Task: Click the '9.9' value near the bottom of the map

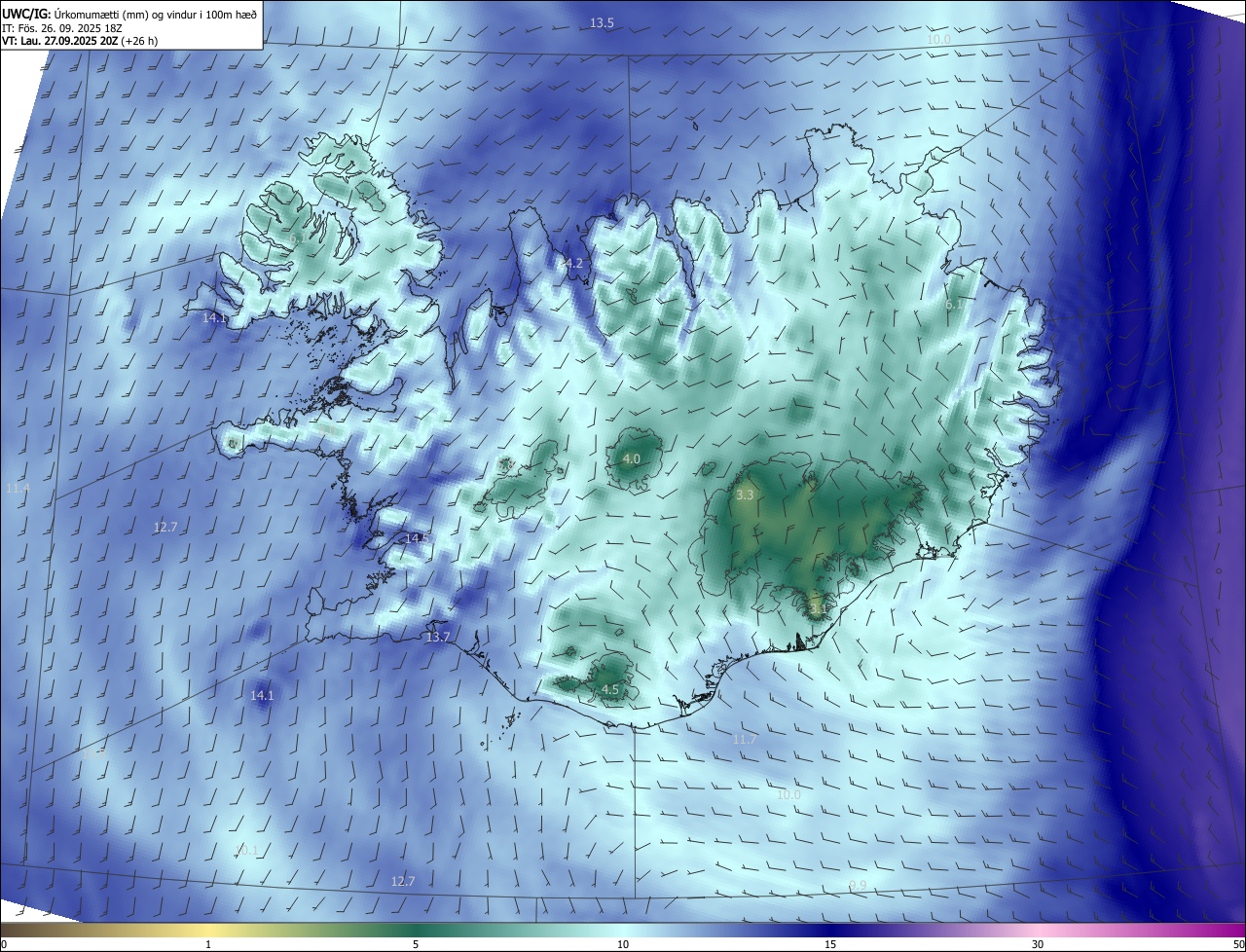Action: tap(858, 885)
